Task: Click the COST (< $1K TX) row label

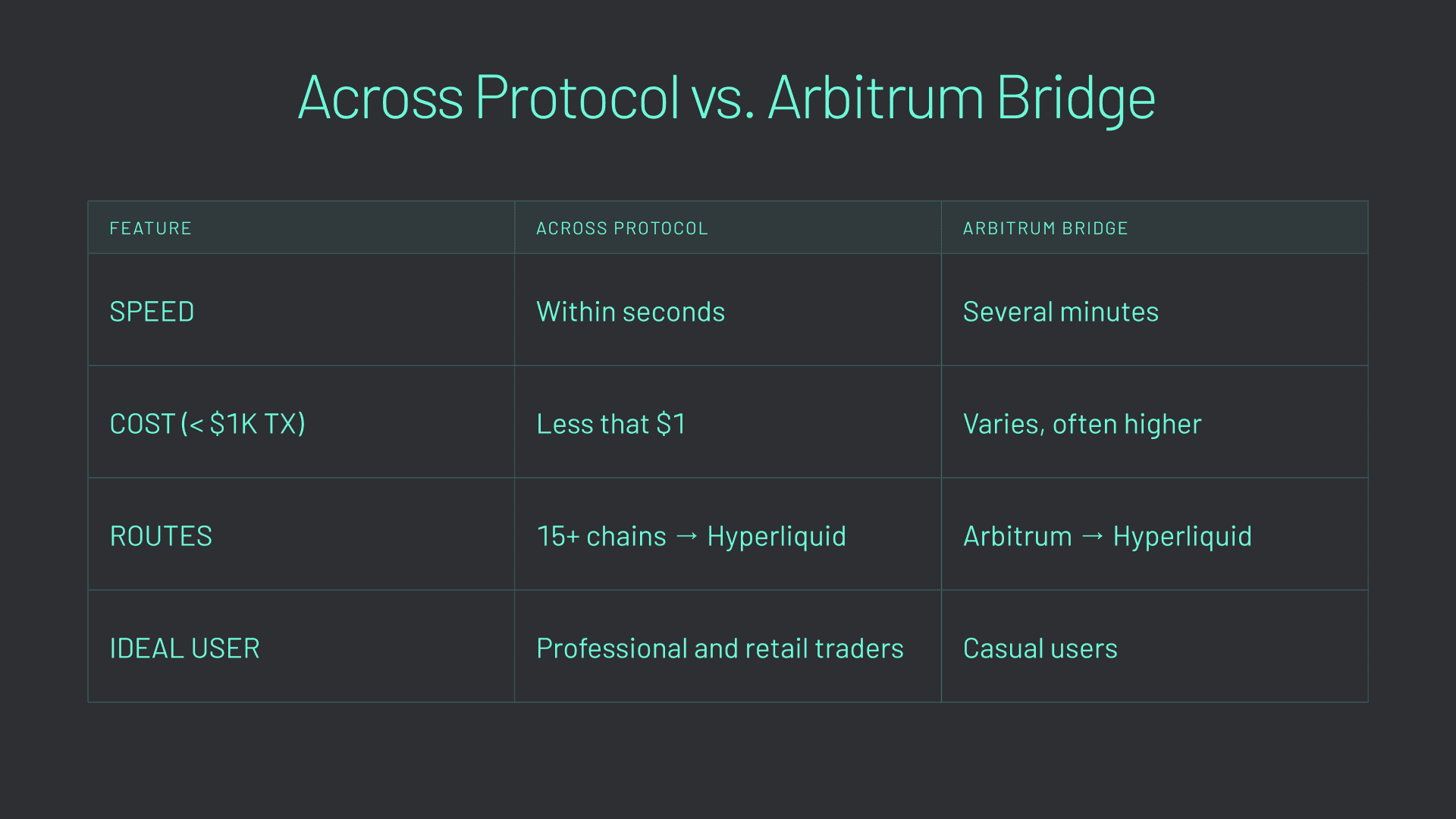Action: (x=207, y=424)
